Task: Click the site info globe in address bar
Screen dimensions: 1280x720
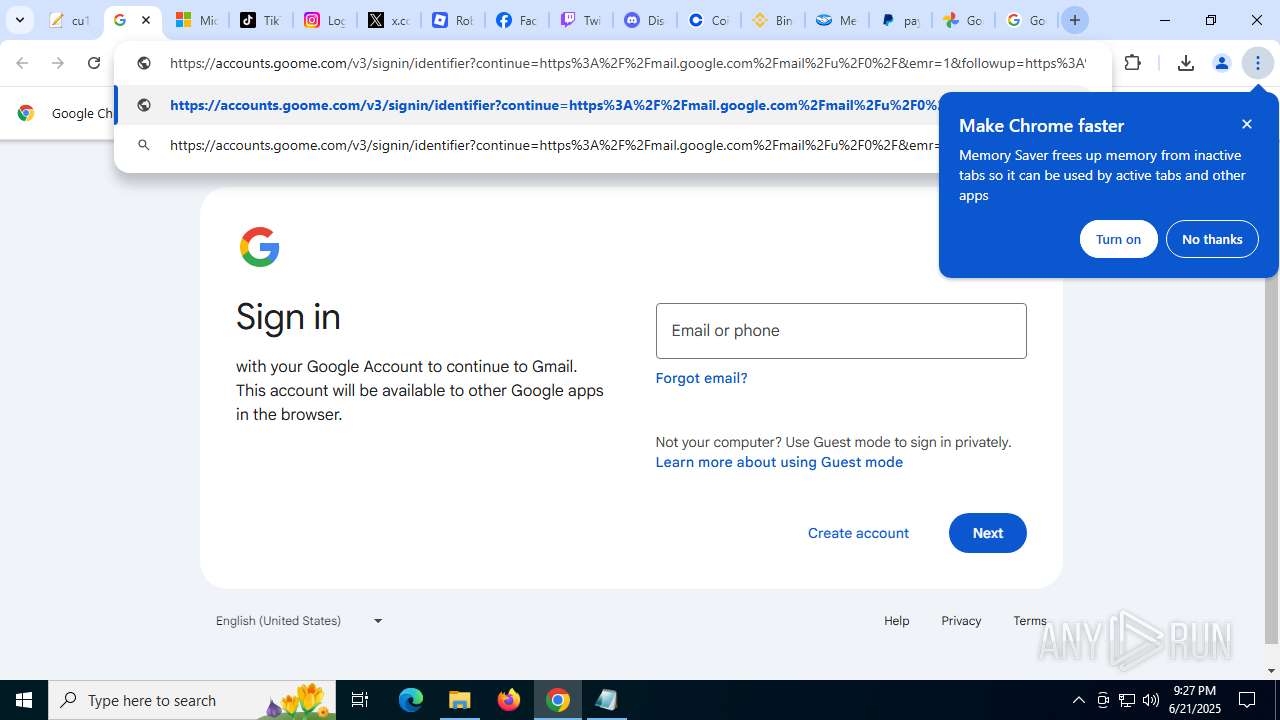Action: pyautogui.click(x=144, y=63)
